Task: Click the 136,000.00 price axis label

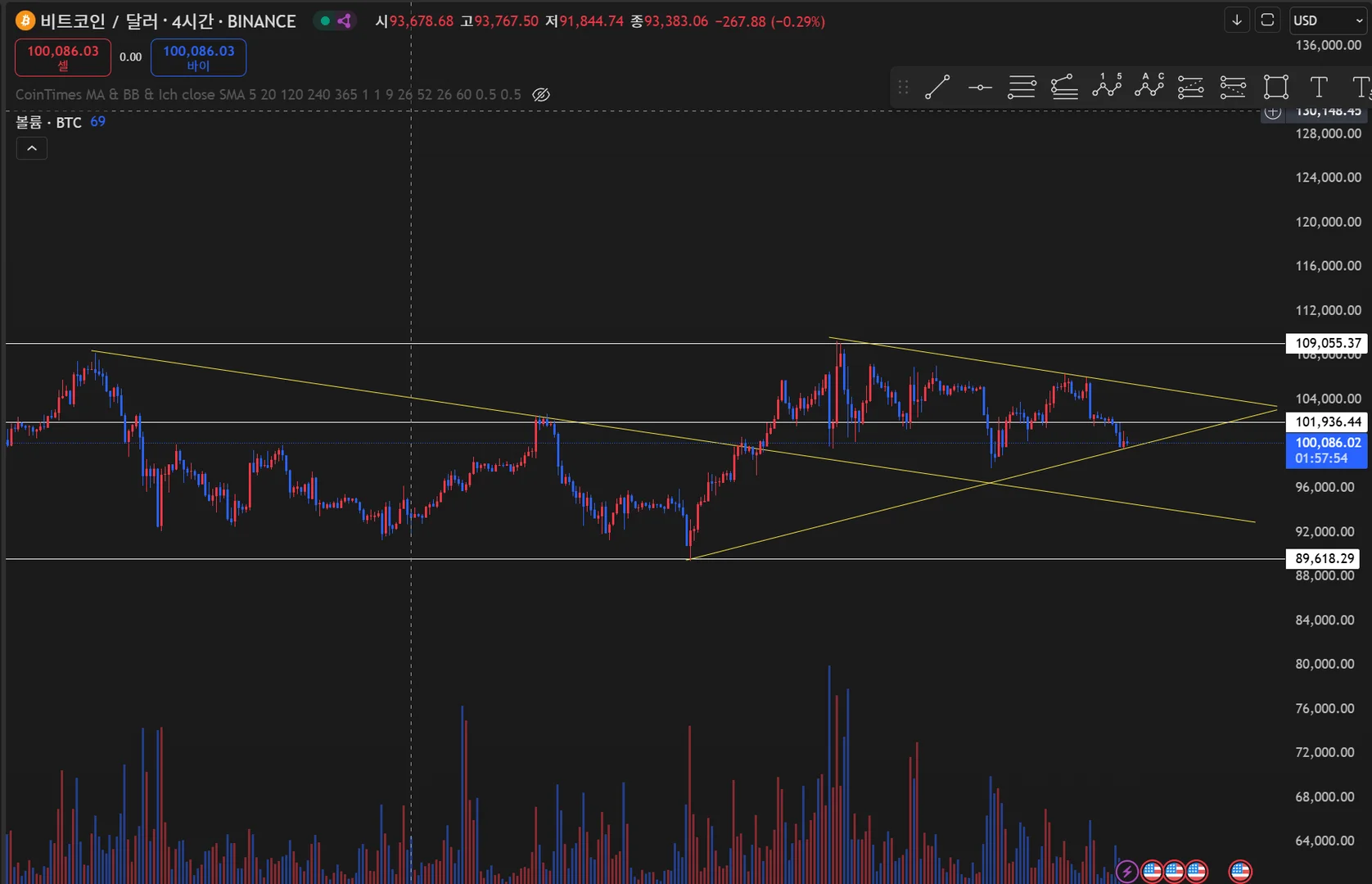Action: [x=1328, y=45]
